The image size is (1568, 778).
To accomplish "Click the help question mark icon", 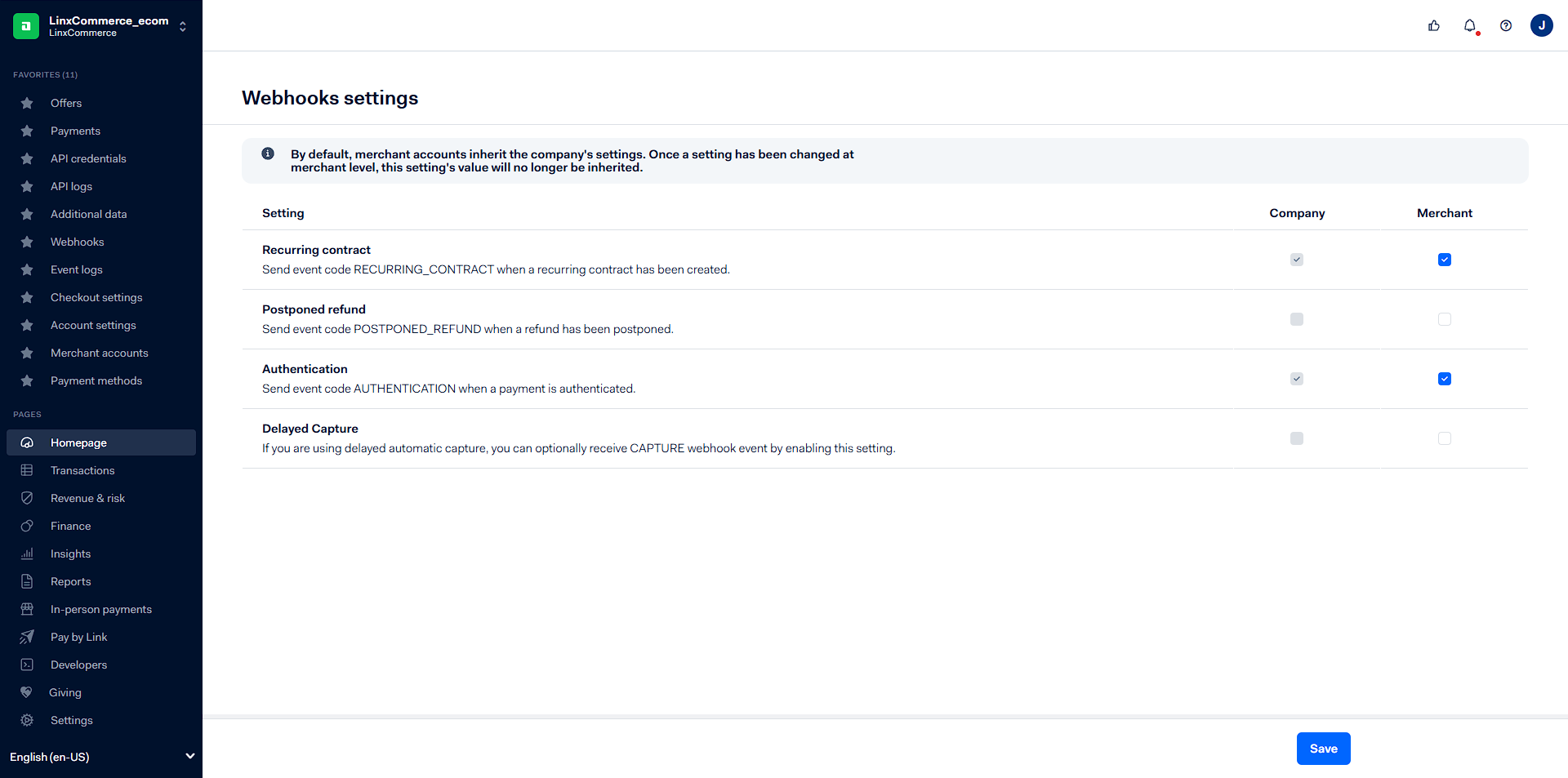I will (1506, 26).
